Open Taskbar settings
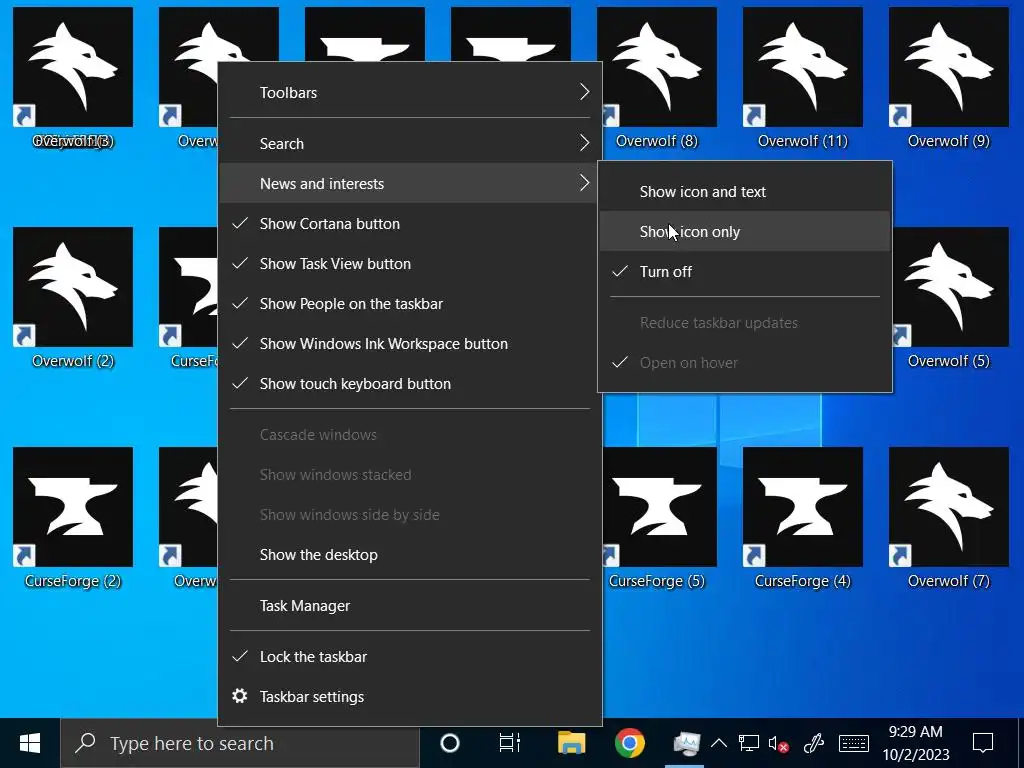 [x=410, y=697]
